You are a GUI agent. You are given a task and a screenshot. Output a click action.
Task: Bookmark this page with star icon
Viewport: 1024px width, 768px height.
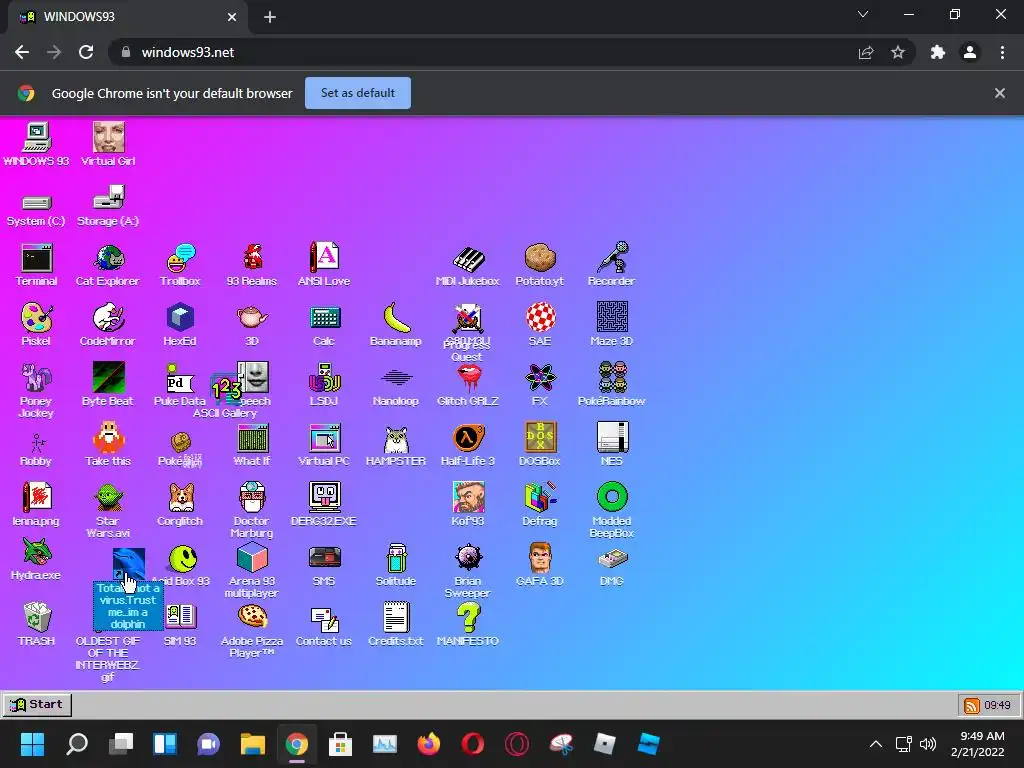coord(898,52)
